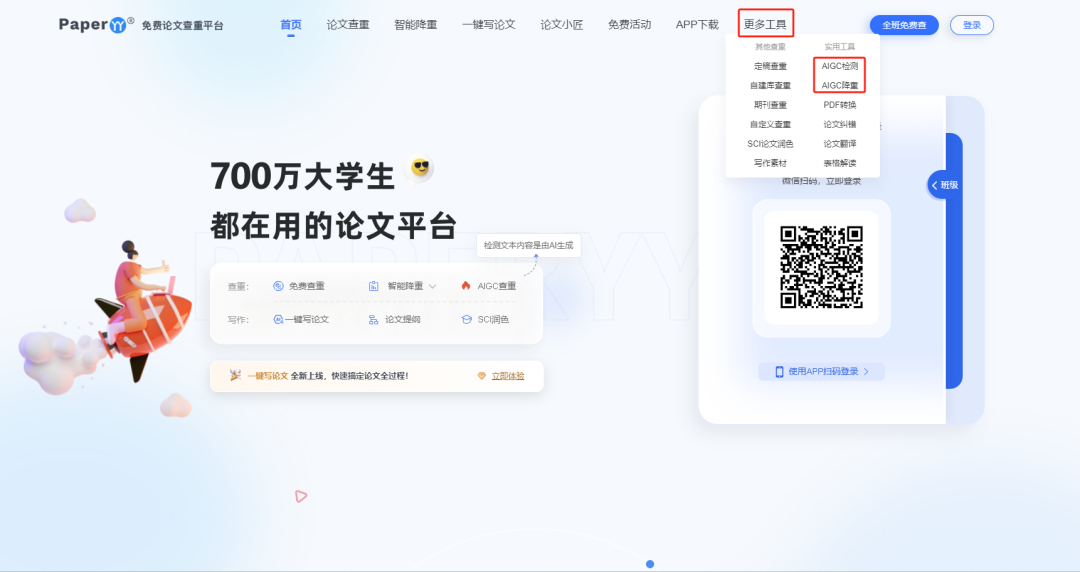Click the sunglasses emoji icon
This screenshot has height=572, width=1080.
tap(419, 167)
